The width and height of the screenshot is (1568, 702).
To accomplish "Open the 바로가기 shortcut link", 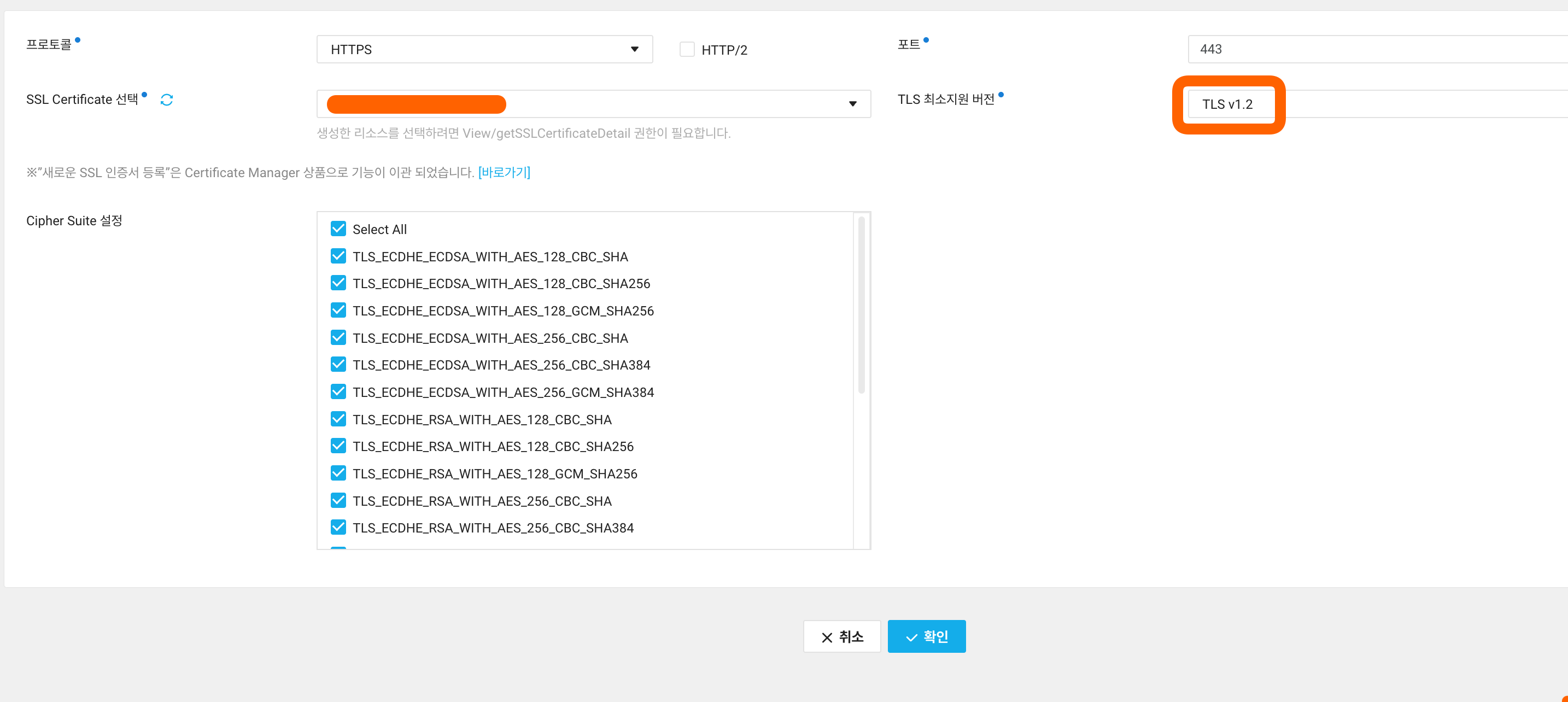I will (504, 172).
